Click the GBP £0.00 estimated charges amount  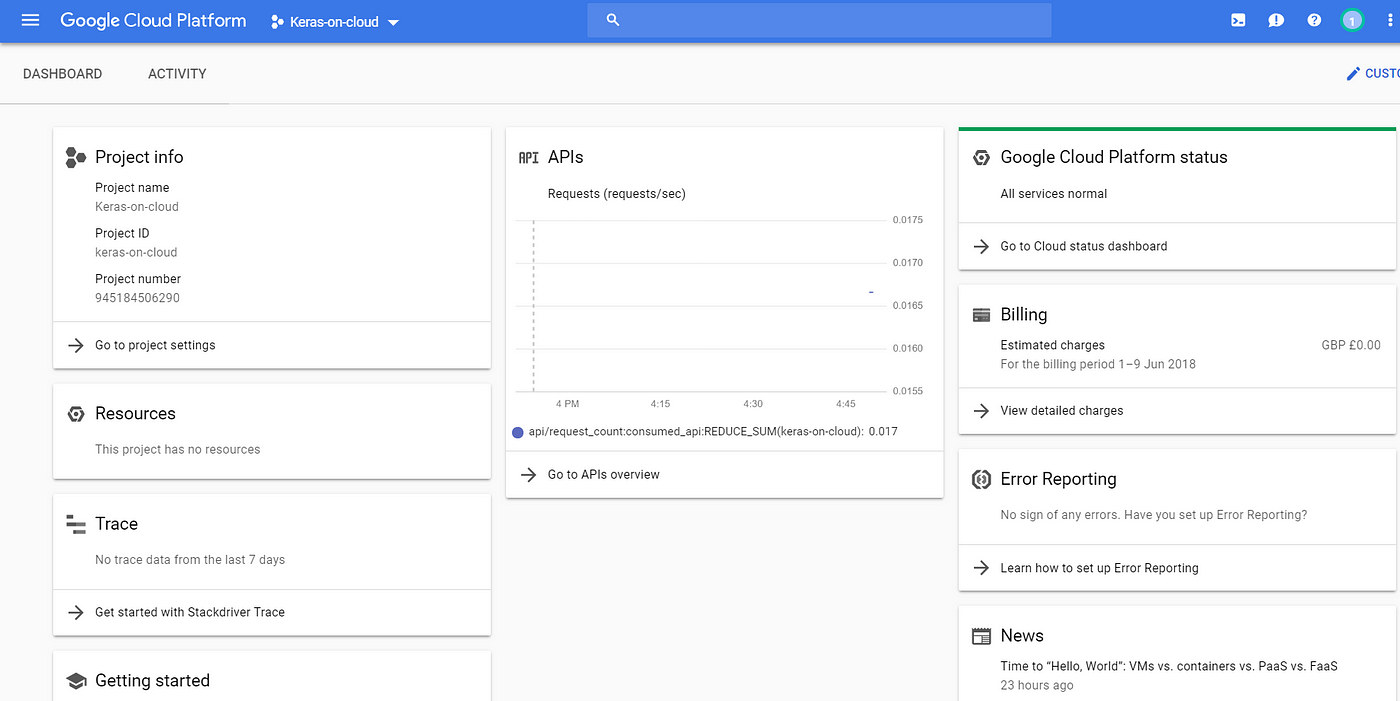click(1351, 345)
